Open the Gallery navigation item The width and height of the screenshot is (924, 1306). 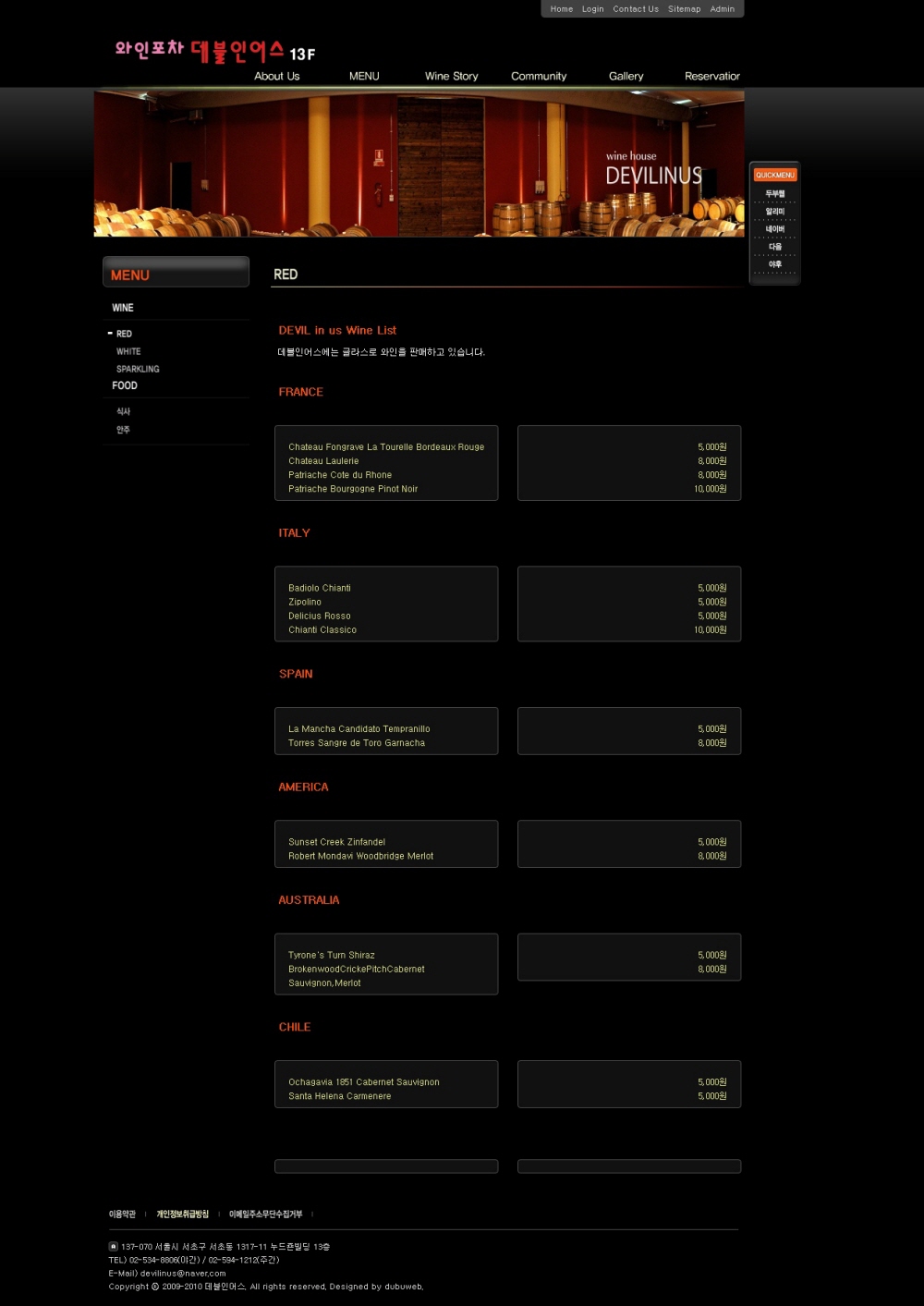click(x=626, y=77)
